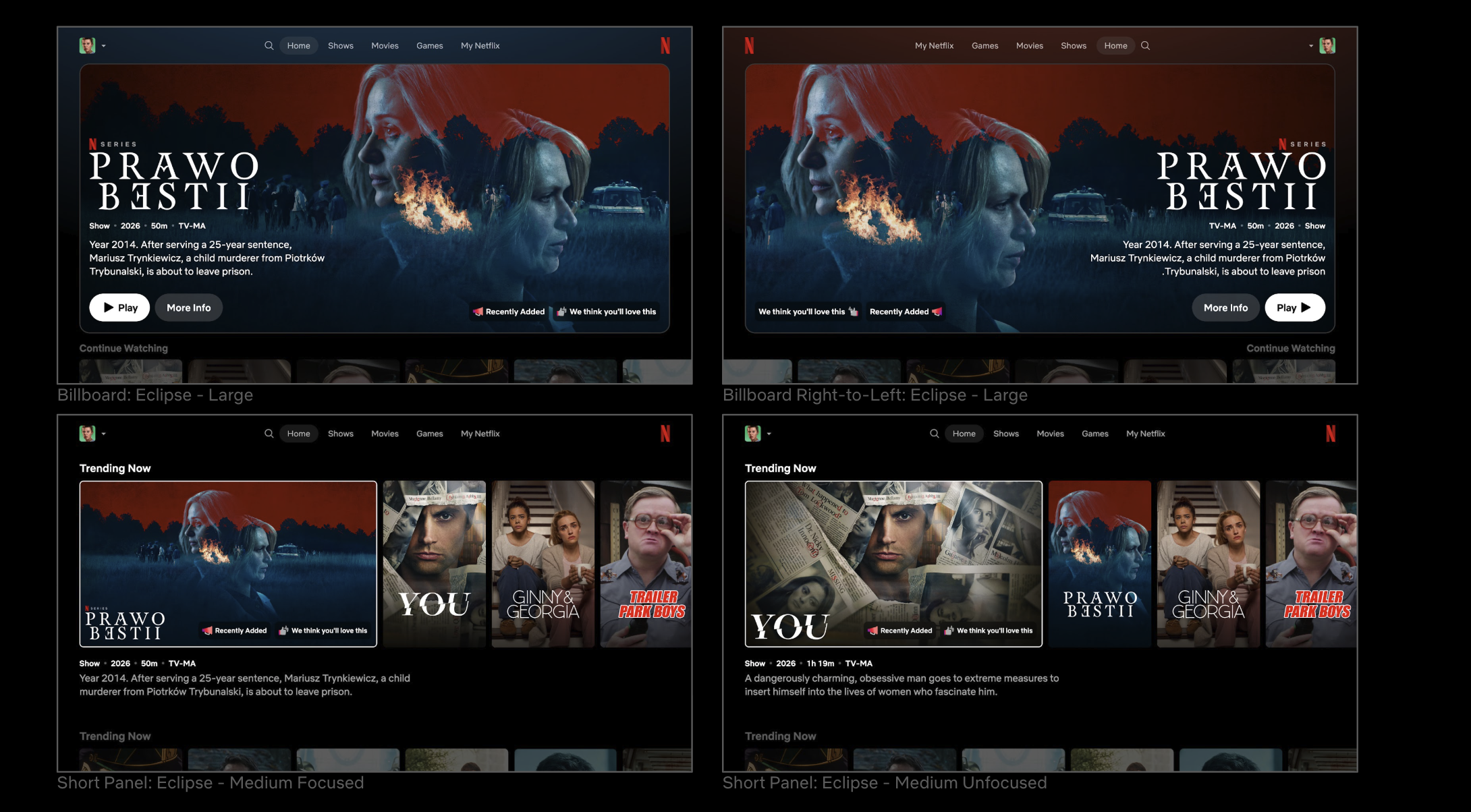The width and height of the screenshot is (1471, 812).
Task: Click Play button in Right-to-Left billboard
Action: [x=1295, y=308]
